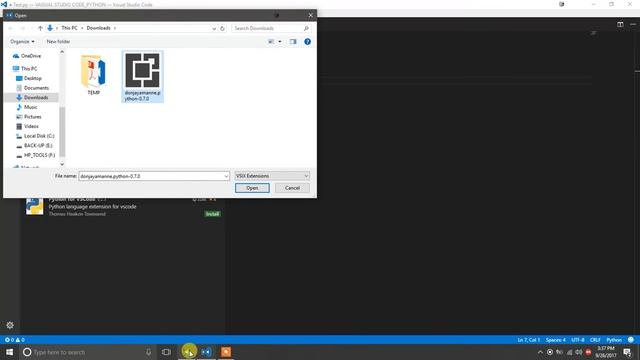Click orange application taskbar icon
This screenshot has width=640, height=360.
(226, 352)
